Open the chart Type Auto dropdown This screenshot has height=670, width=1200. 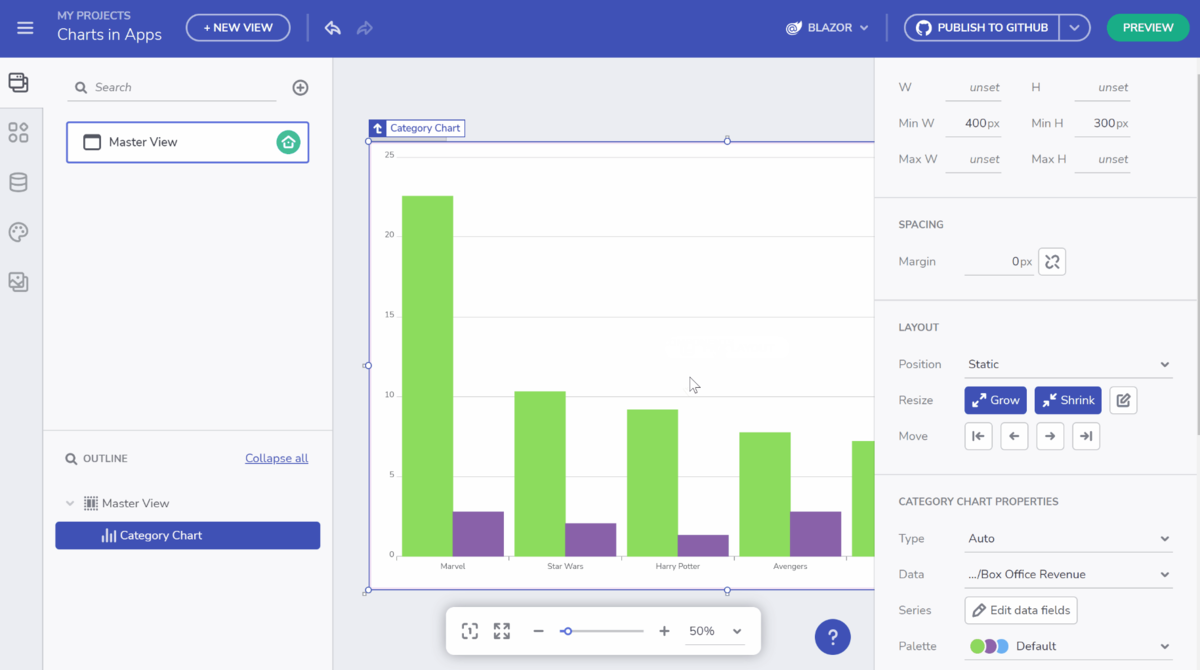point(1068,538)
